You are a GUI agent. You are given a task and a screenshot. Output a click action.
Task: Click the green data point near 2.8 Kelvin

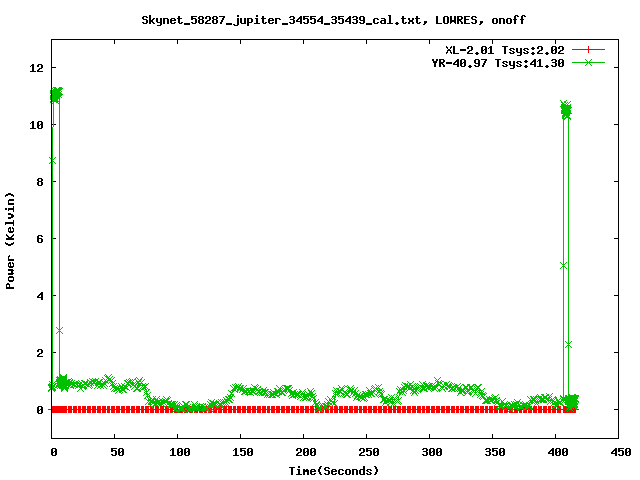pos(60,331)
